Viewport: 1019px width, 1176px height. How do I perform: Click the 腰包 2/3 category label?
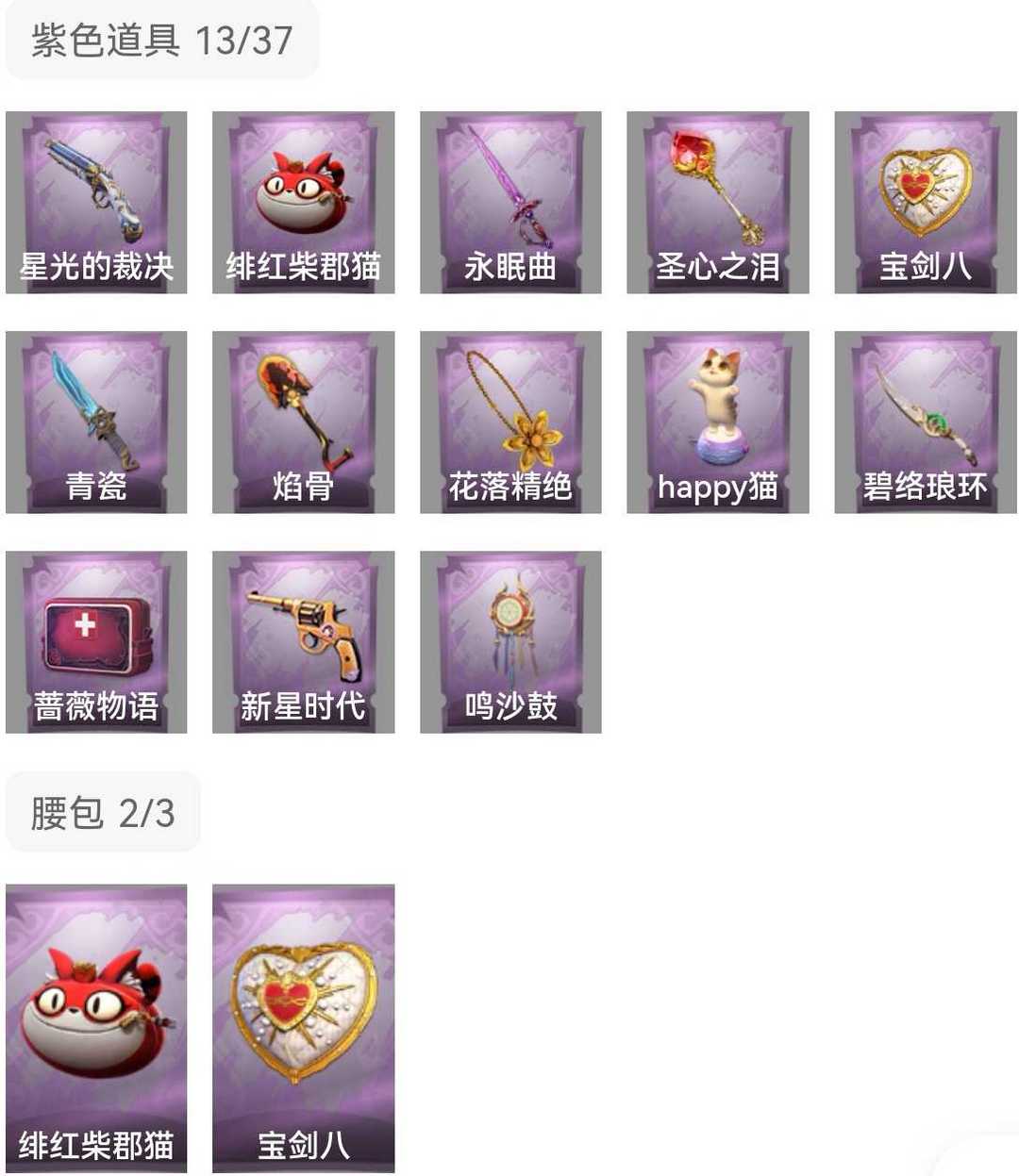tap(103, 812)
